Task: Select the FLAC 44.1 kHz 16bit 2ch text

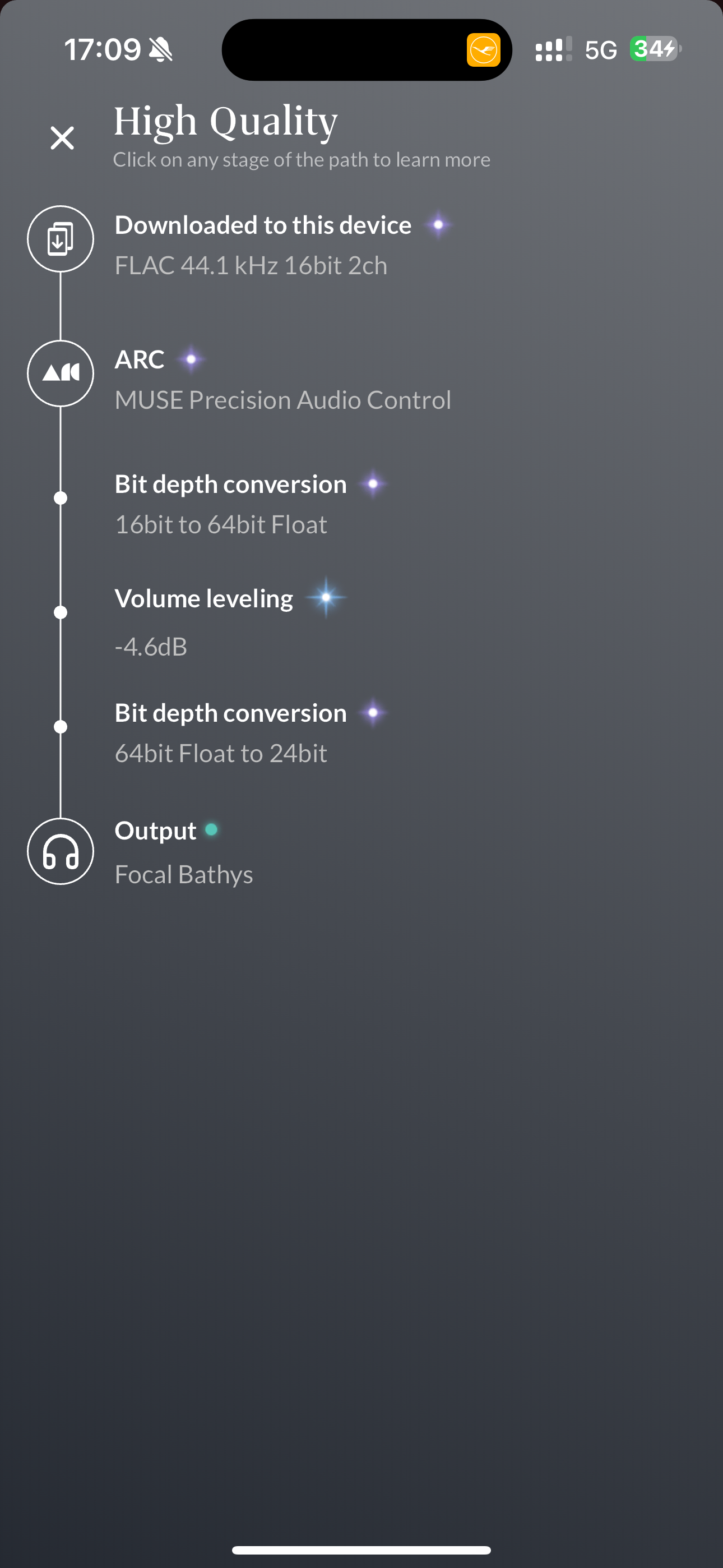Action: (x=251, y=265)
